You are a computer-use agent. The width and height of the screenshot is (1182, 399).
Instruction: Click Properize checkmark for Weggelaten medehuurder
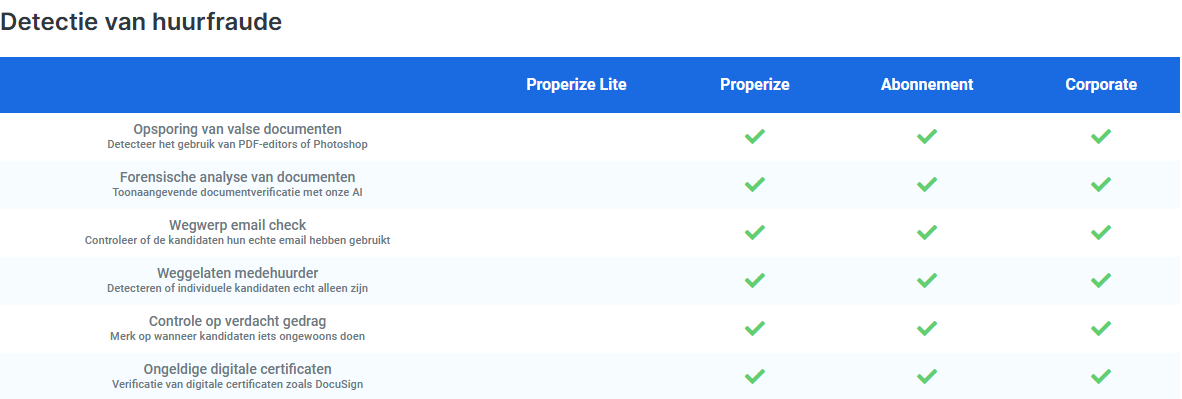point(755,281)
